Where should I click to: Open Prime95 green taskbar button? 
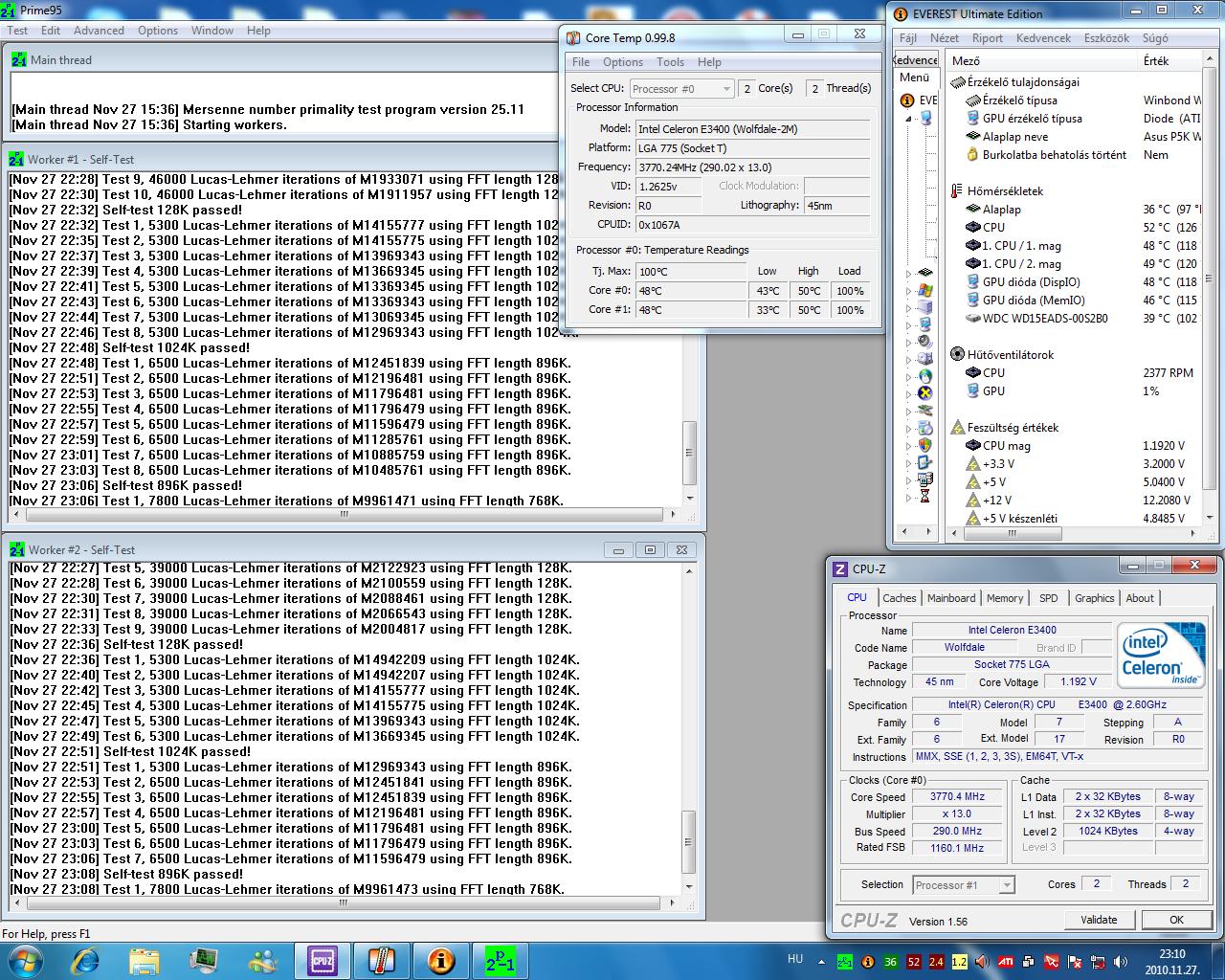(x=500, y=960)
